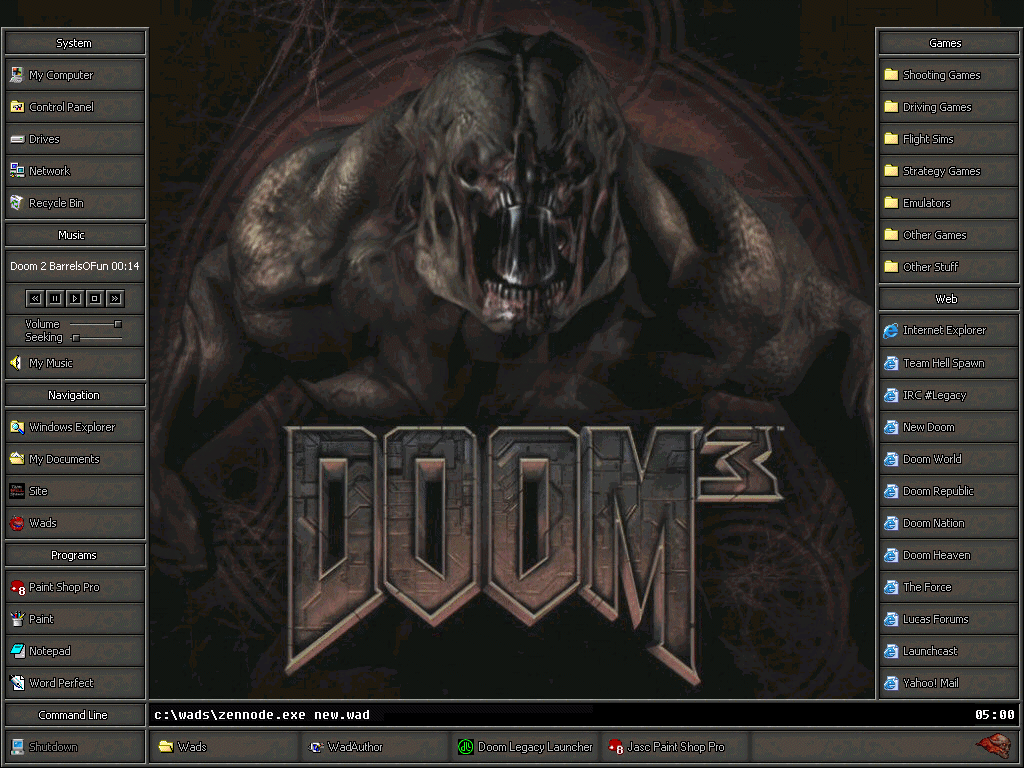This screenshot has width=1024, height=768.
Task: Skip to next track
Action: 115,298
